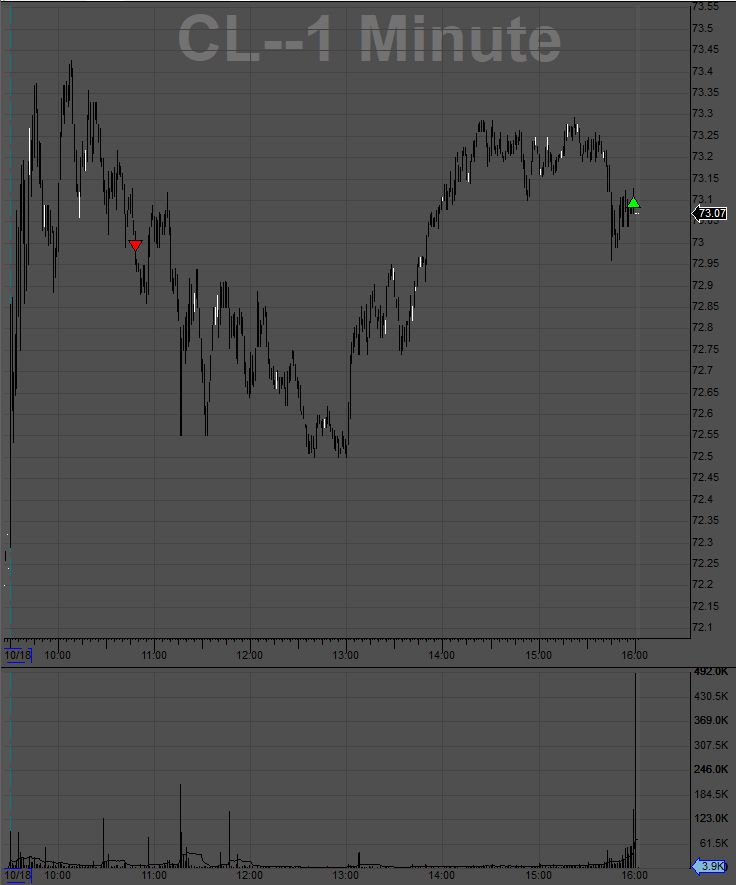
Task: Click 11:00 on the price chart time axis
Action: pyautogui.click(x=154, y=655)
